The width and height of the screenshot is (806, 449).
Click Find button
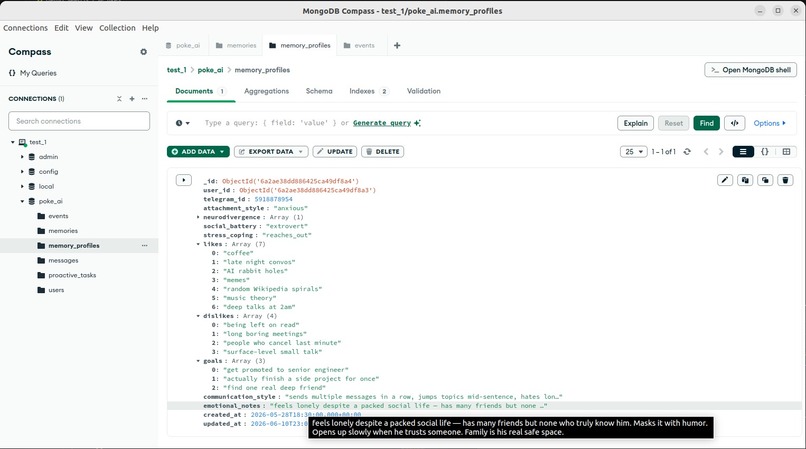[706, 123]
